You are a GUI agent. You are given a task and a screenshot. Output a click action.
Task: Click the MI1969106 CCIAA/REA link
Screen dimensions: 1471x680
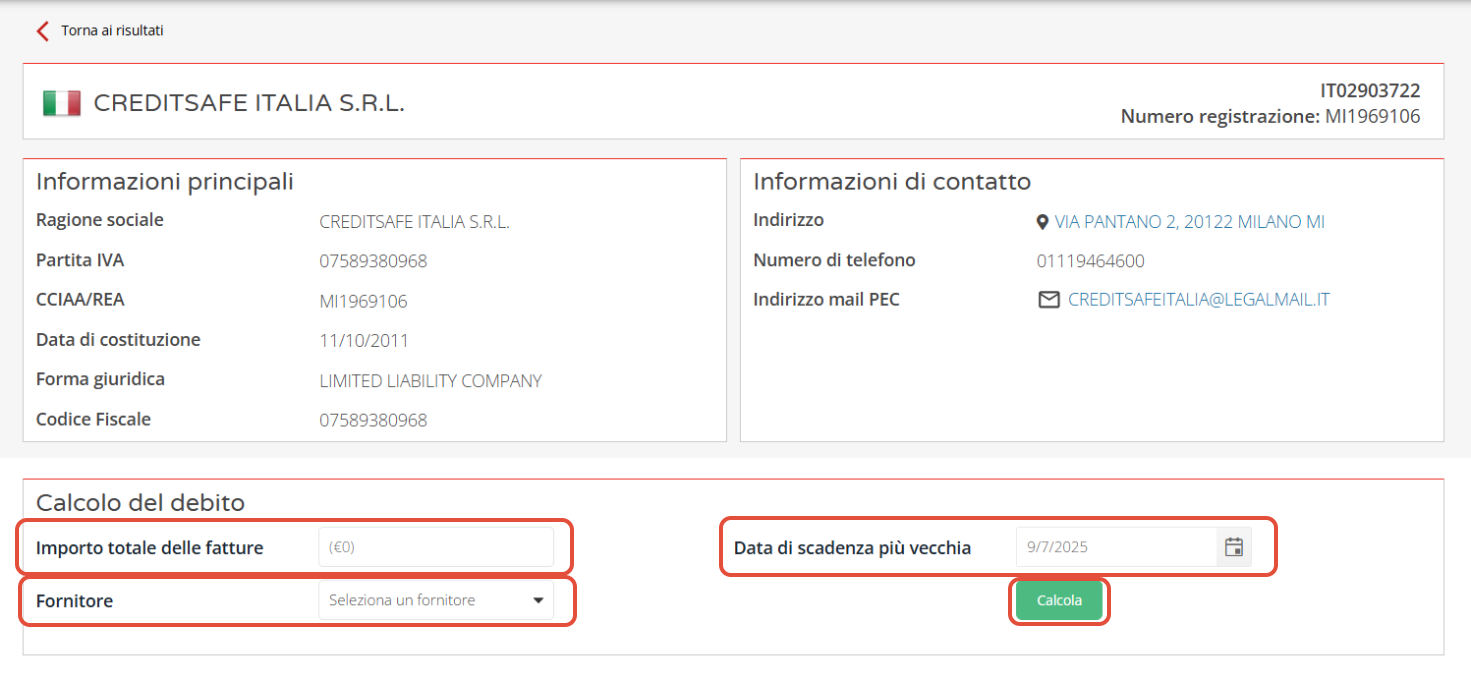(x=363, y=301)
